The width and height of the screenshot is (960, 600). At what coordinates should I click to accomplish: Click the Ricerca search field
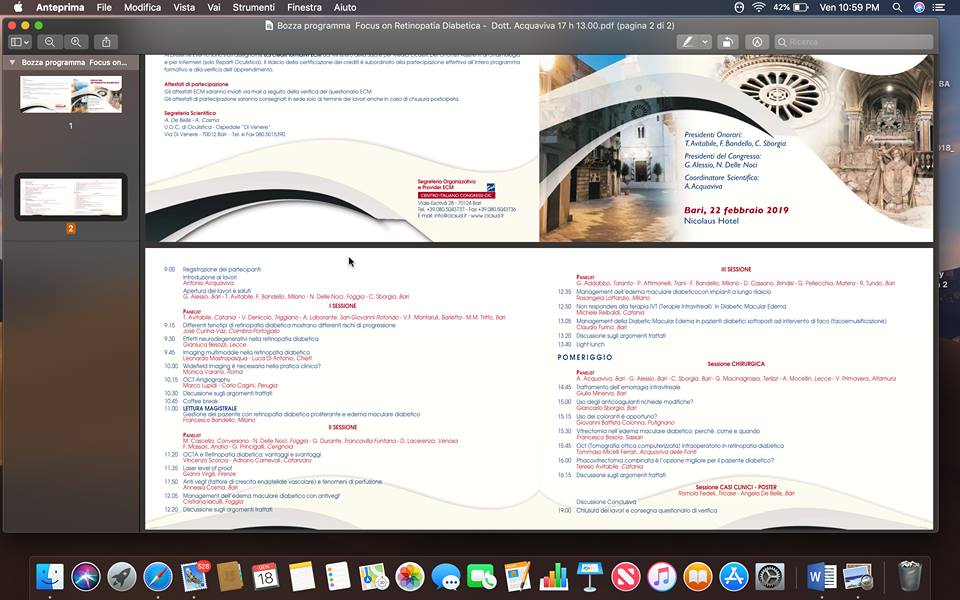854,42
